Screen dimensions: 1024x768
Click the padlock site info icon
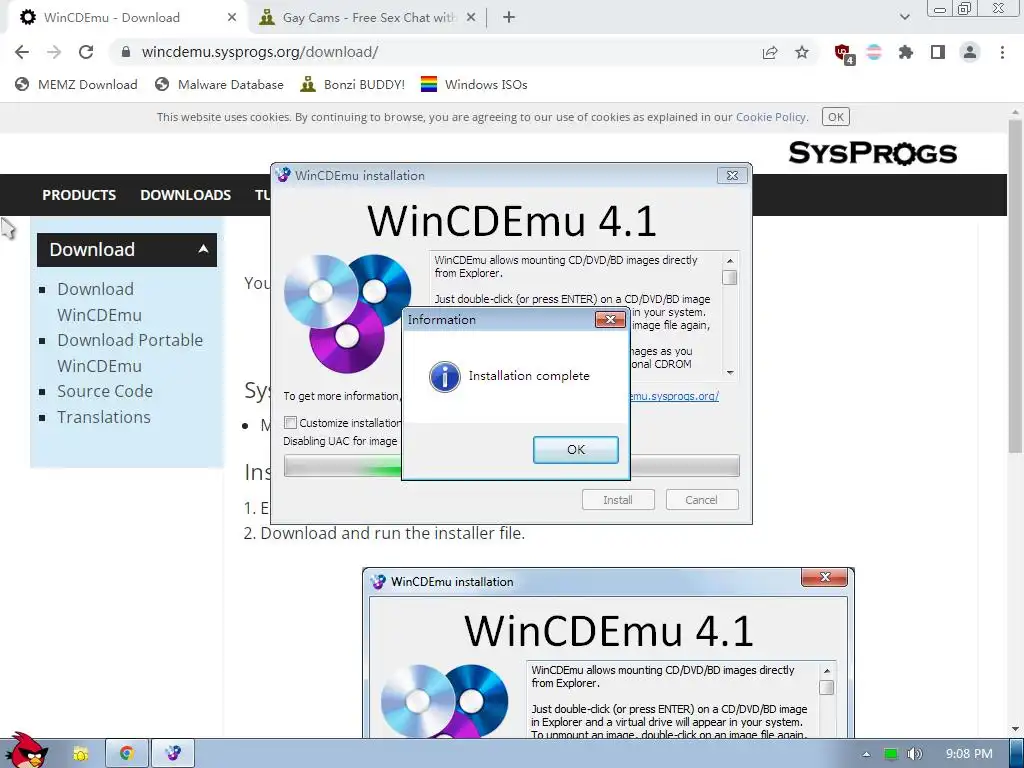[x=126, y=52]
